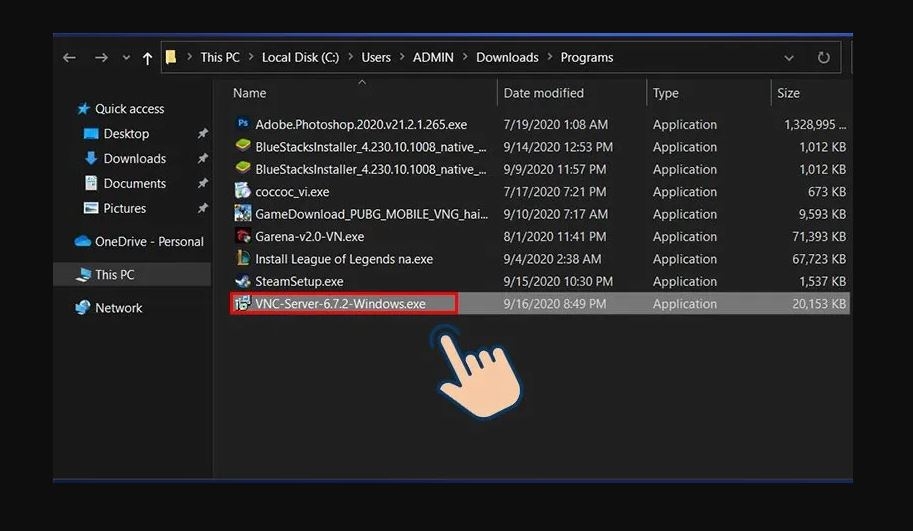Navigate to ADMIN in breadcrumb

point(433,57)
